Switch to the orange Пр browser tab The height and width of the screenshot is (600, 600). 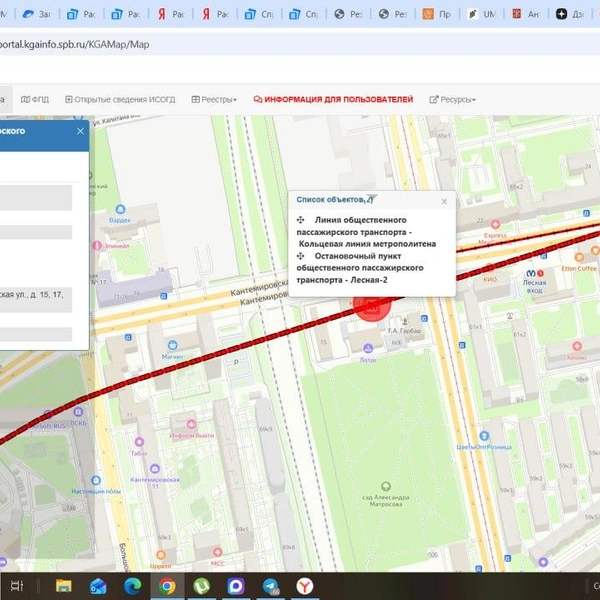click(x=437, y=14)
